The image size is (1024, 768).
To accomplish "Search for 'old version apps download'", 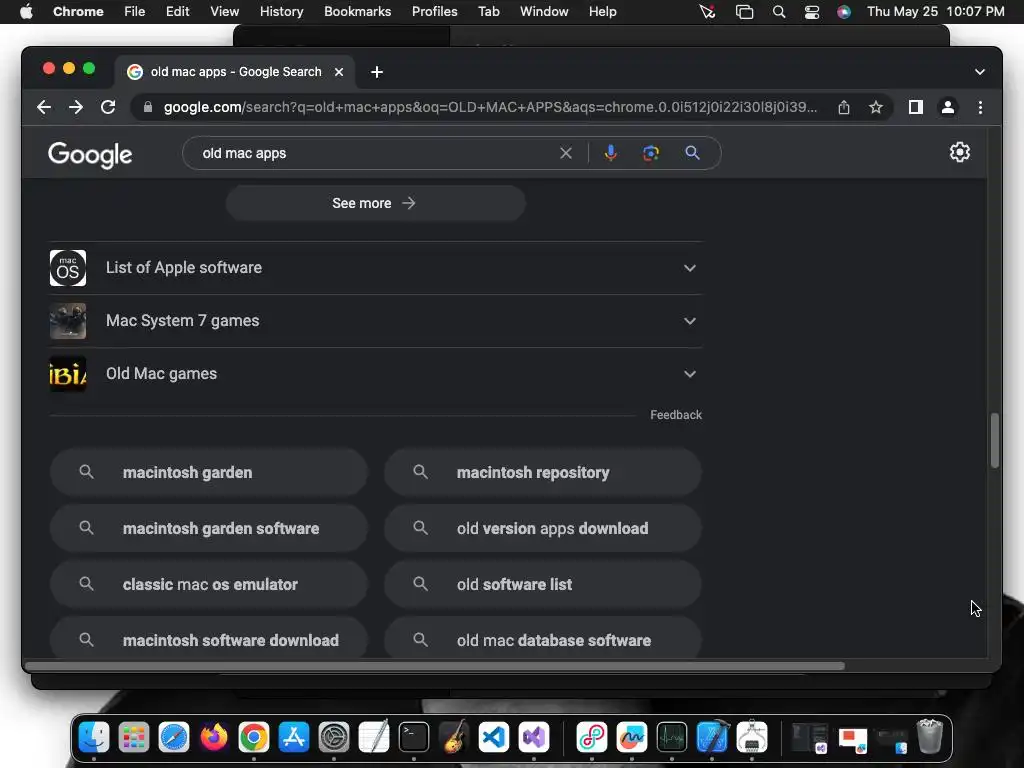I will (x=543, y=528).
